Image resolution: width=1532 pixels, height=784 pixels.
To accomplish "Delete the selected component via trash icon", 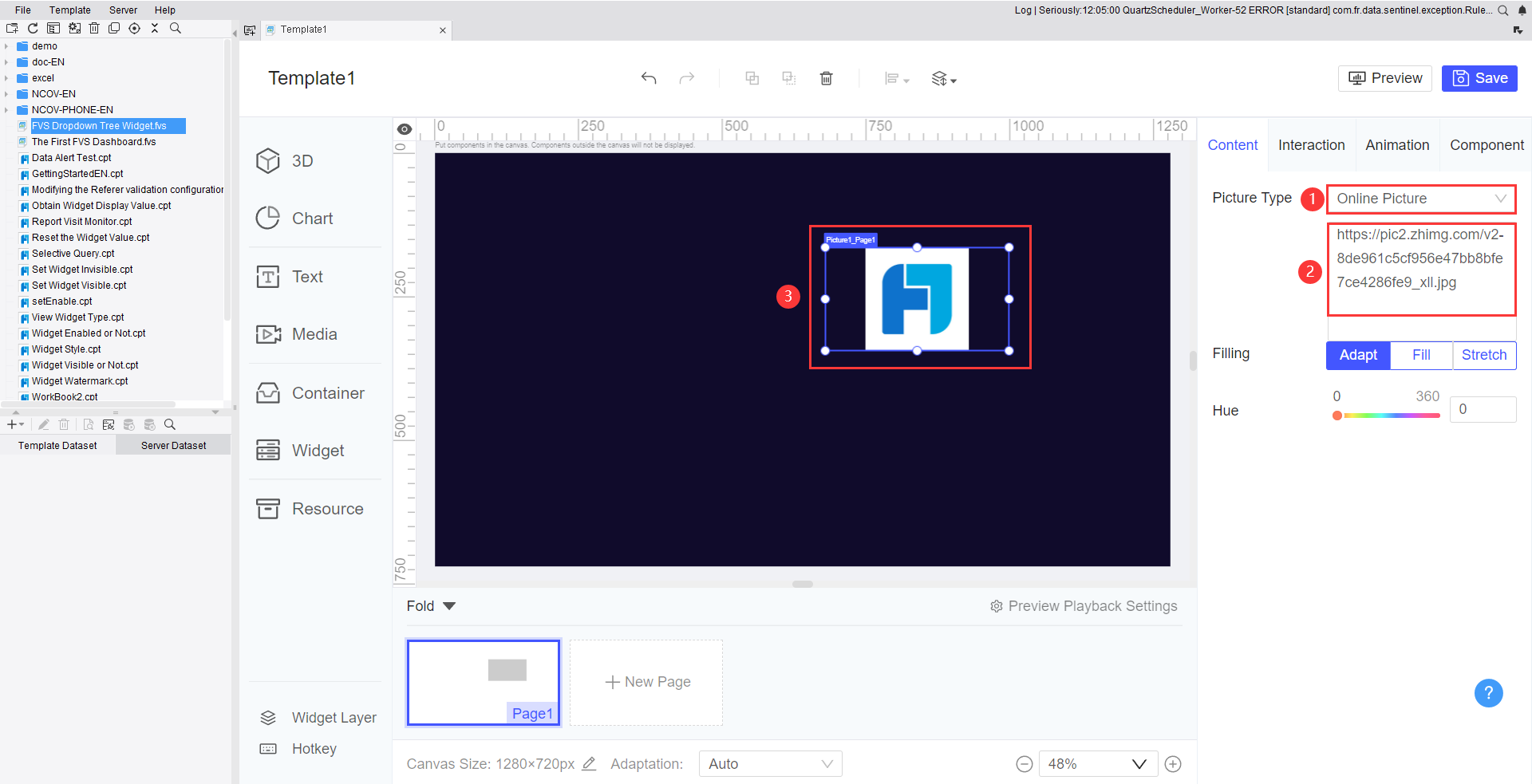I will coord(827,78).
